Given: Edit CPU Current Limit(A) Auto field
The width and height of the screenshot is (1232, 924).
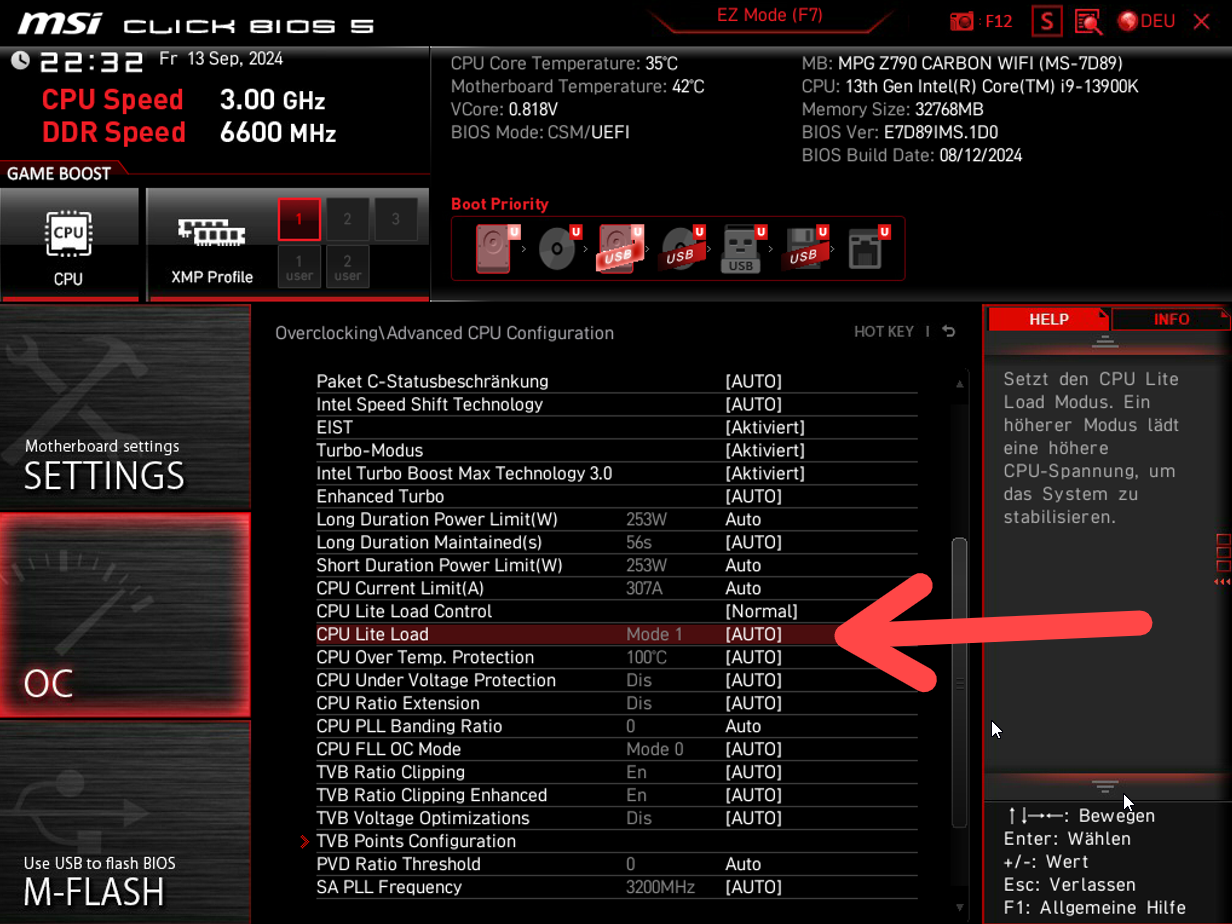Looking at the screenshot, I should tap(743, 588).
